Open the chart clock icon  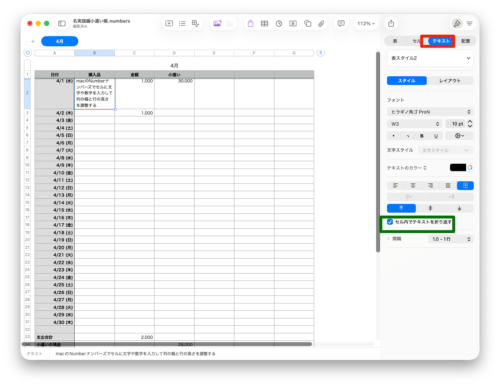click(279, 23)
